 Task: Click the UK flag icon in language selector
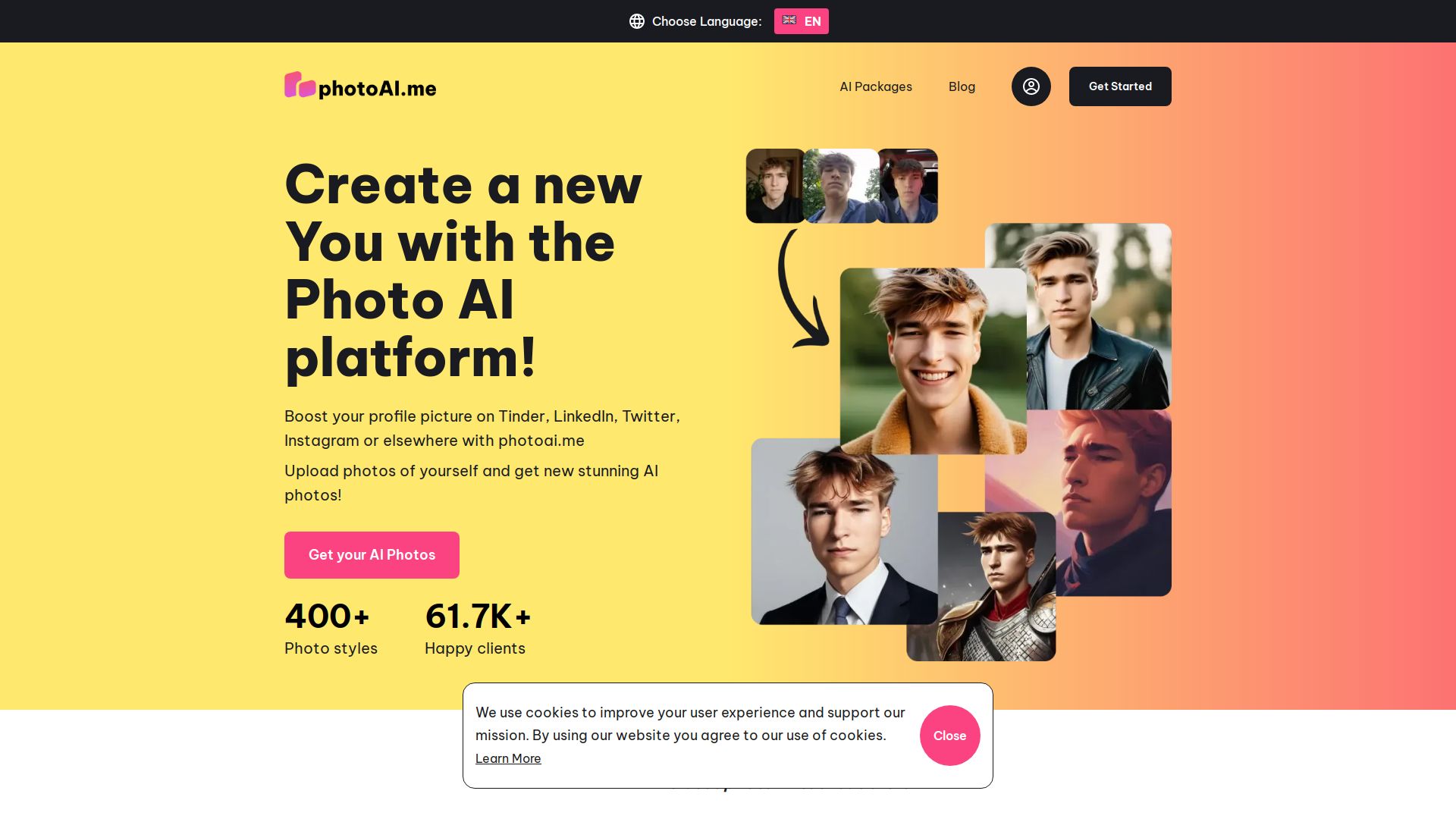pyautogui.click(x=789, y=20)
